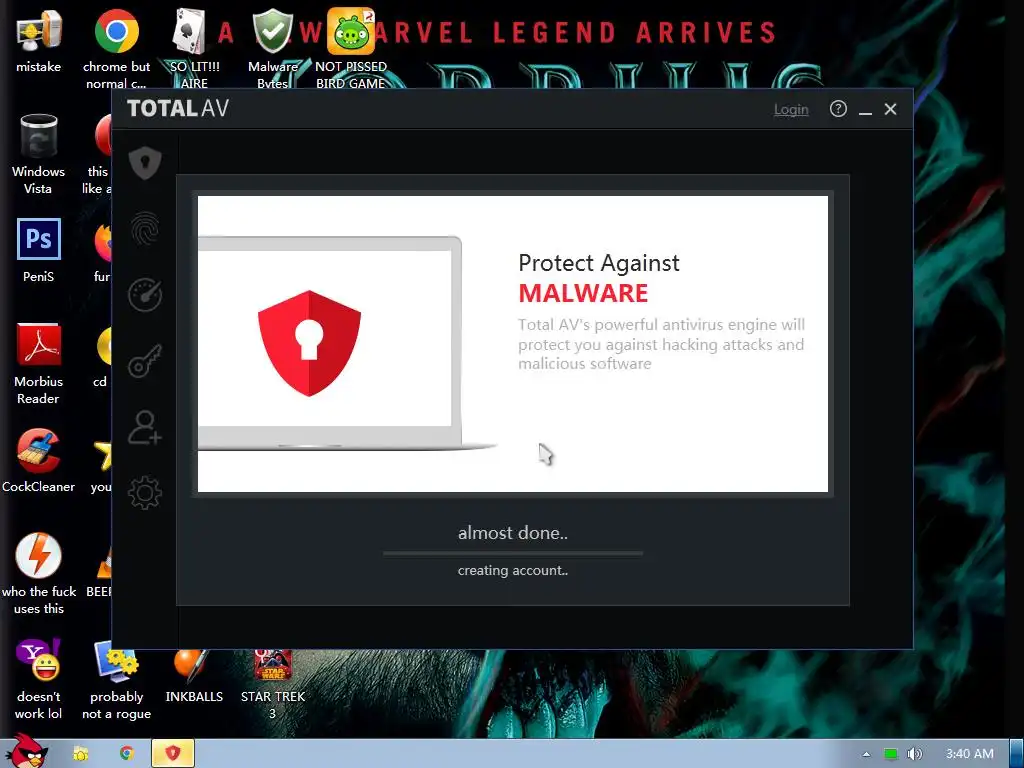Select the CCleaner brush desktop icon

[x=39, y=460]
